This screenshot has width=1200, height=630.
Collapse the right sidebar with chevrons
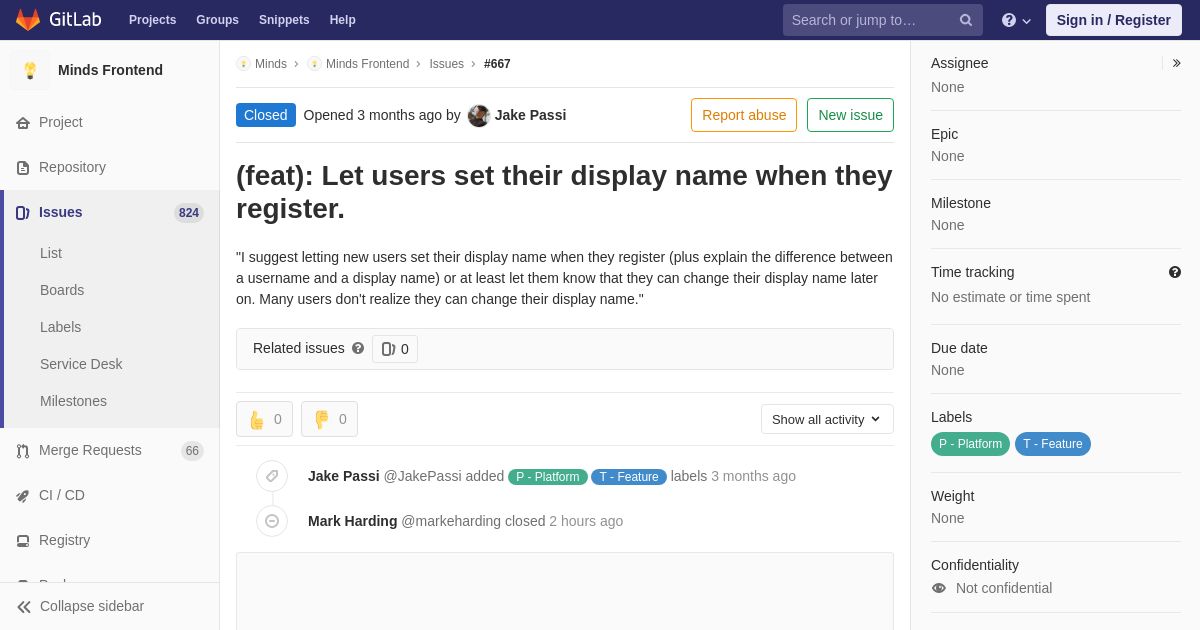click(x=1176, y=63)
